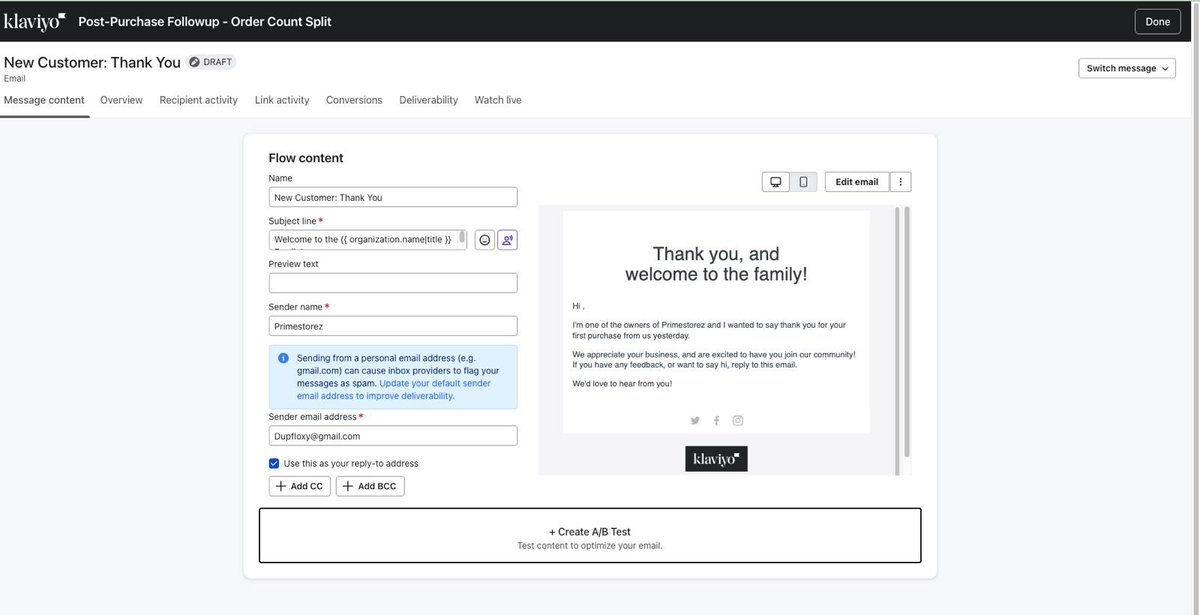Screen dimensions: 1200x615
Task: Click the Sender email address field
Action: [x=393, y=436]
